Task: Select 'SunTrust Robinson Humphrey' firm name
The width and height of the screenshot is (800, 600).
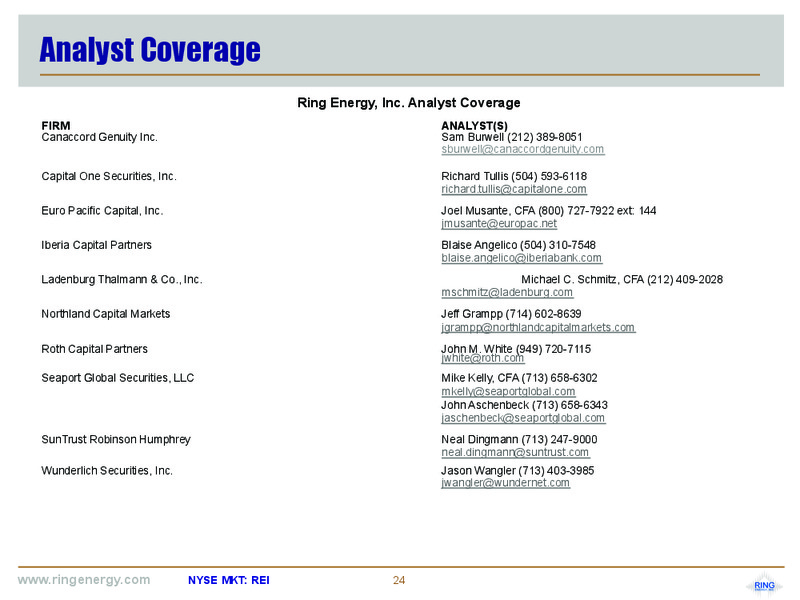Action: tap(116, 439)
